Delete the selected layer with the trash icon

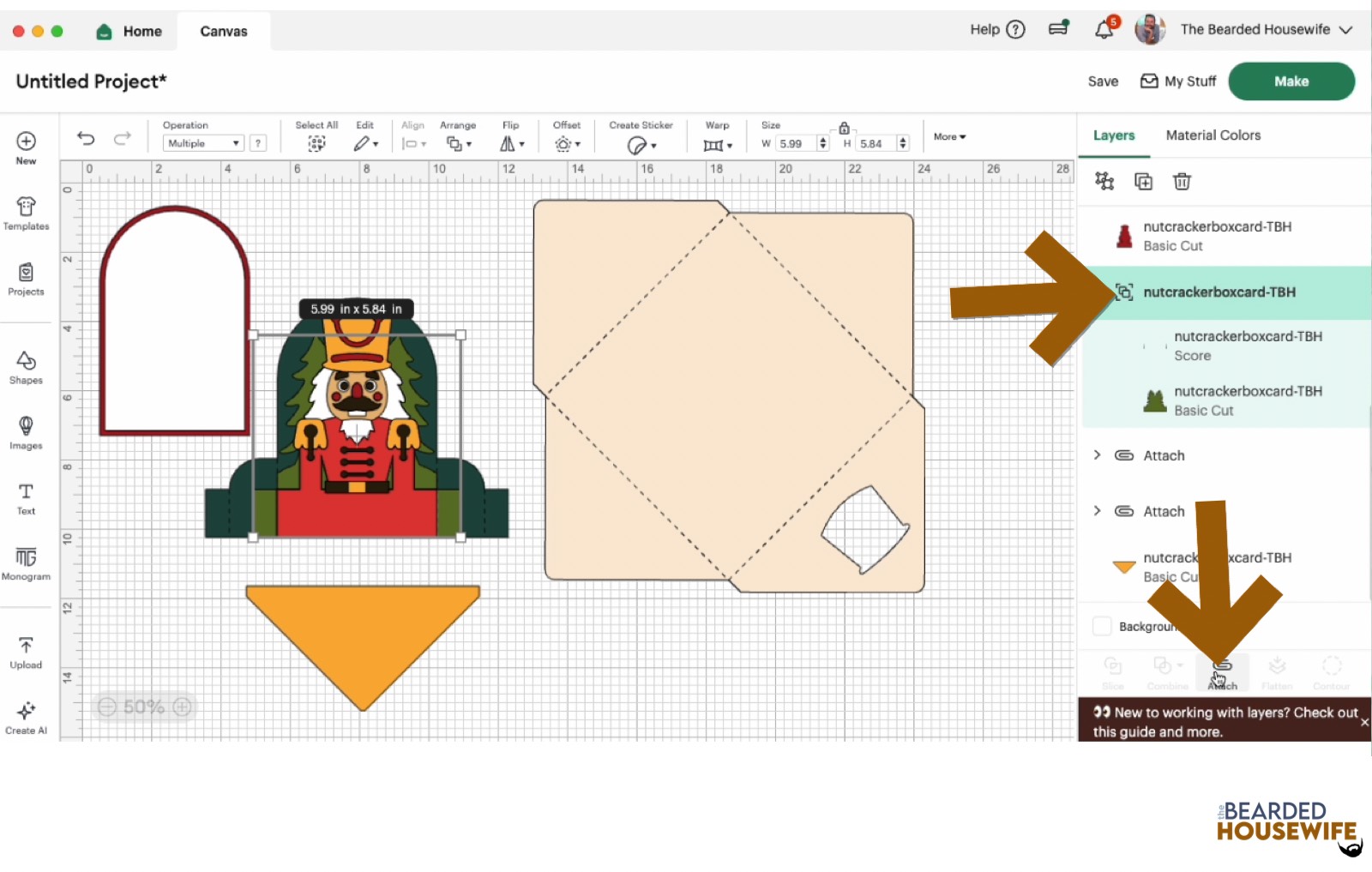[x=1182, y=181]
